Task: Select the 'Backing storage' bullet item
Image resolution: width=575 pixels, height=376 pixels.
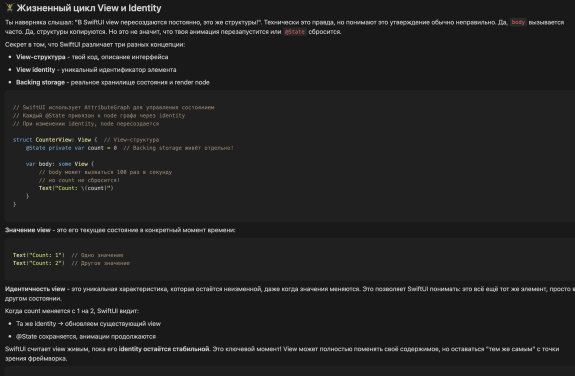Action: point(113,83)
